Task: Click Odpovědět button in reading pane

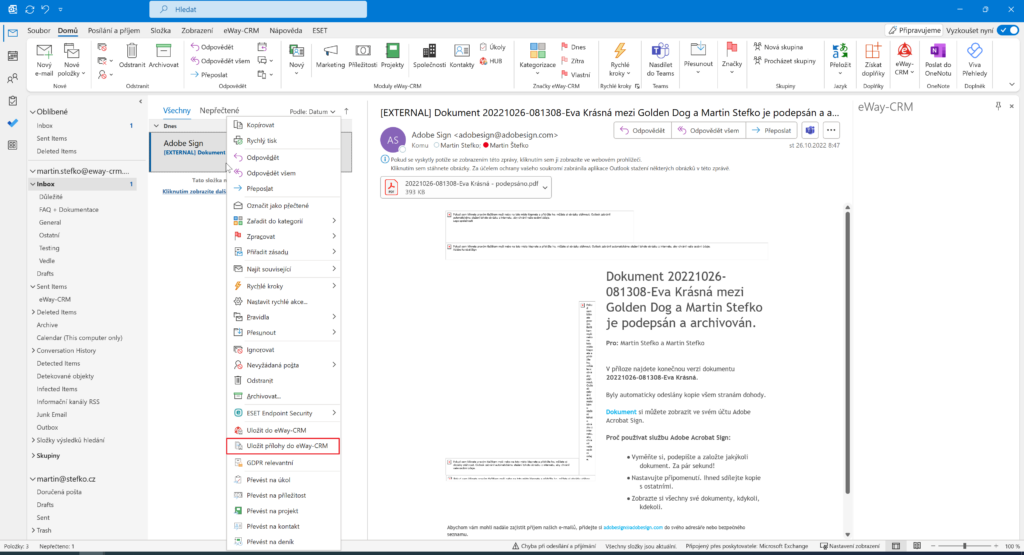Action: (x=643, y=130)
